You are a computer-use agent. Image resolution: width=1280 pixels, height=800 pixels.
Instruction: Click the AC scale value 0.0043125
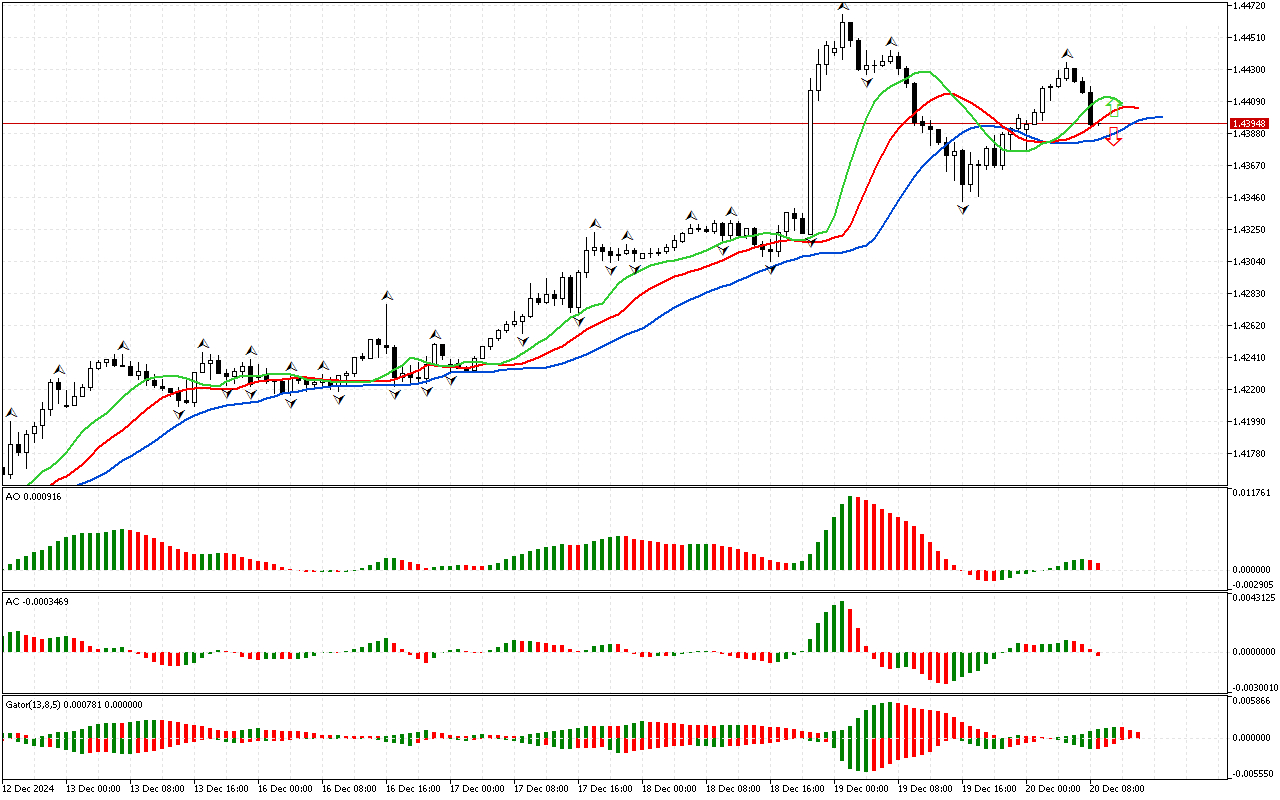click(x=1254, y=598)
